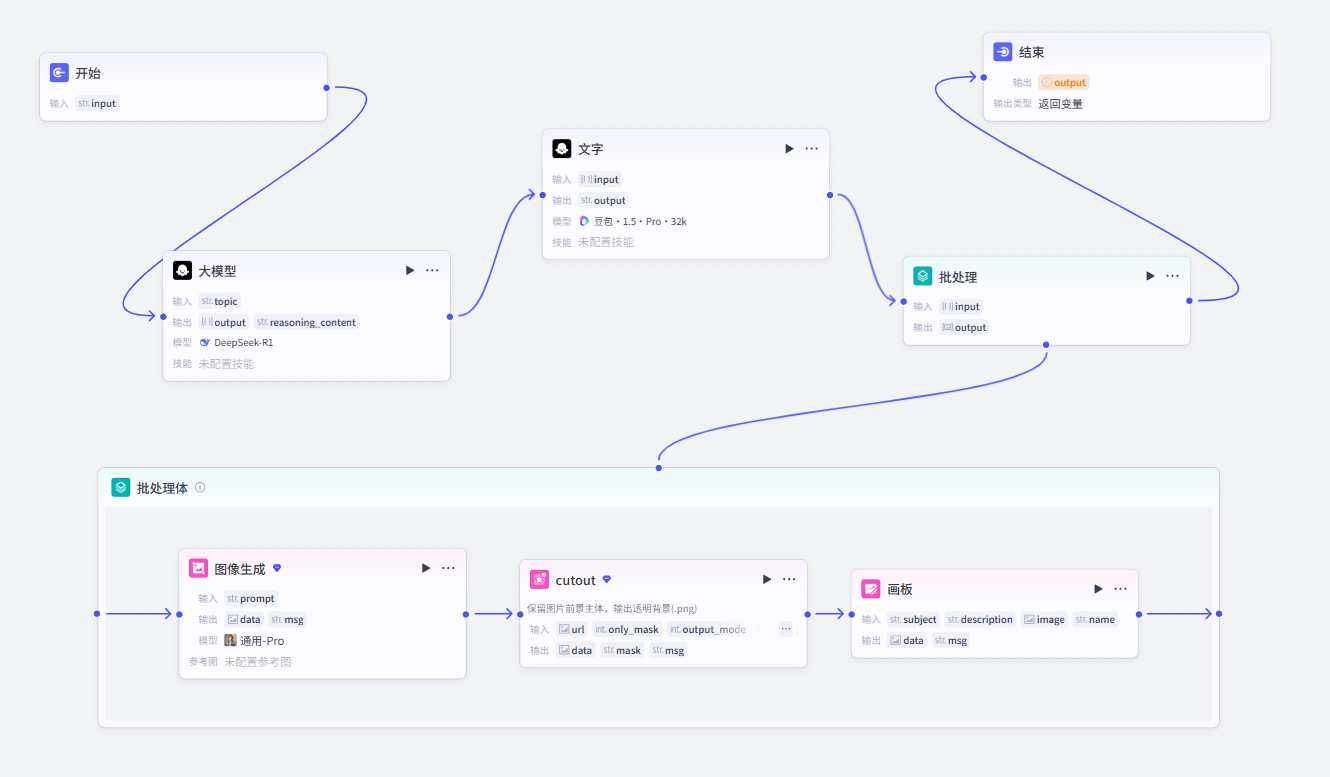Click the play icon on cutout node
The image size is (1330, 777).
coord(767,579)
